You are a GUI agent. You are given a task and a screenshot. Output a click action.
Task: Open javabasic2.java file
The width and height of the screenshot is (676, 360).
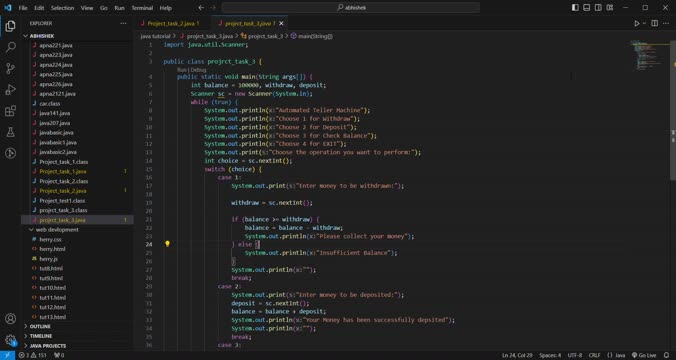coord(58,152)
